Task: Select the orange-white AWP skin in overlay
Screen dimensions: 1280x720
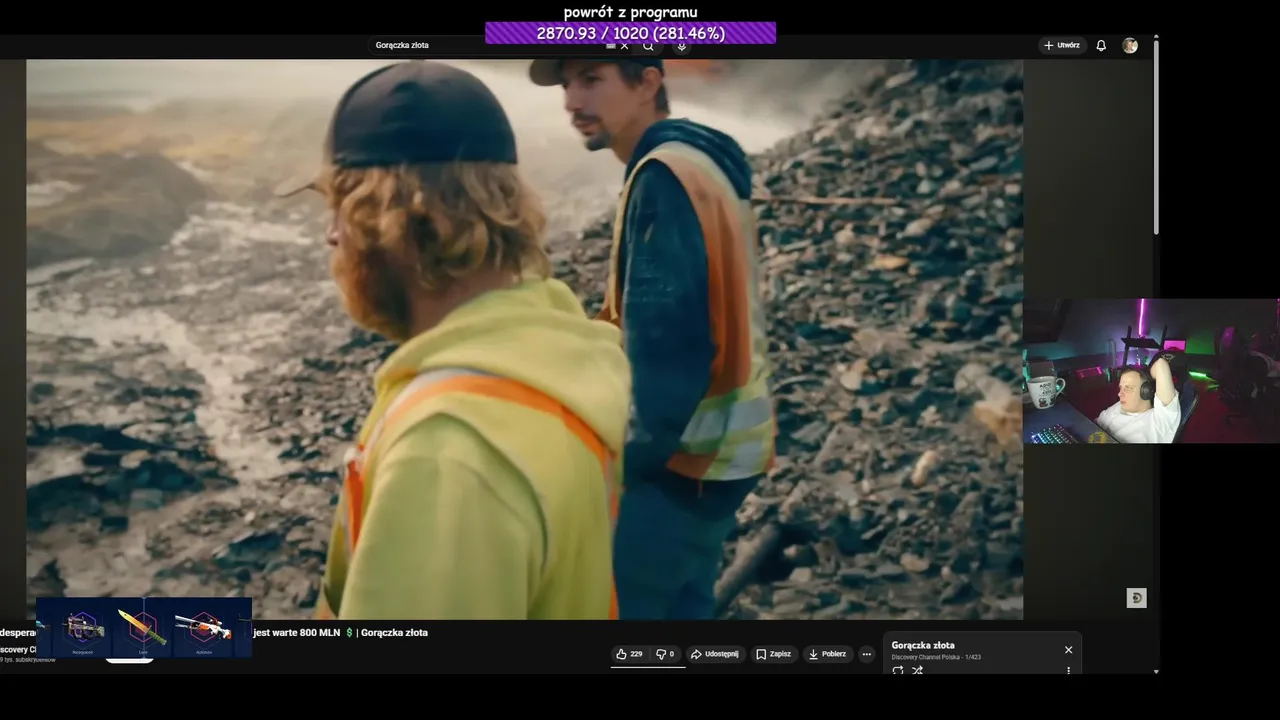Action: click(203, 628)
